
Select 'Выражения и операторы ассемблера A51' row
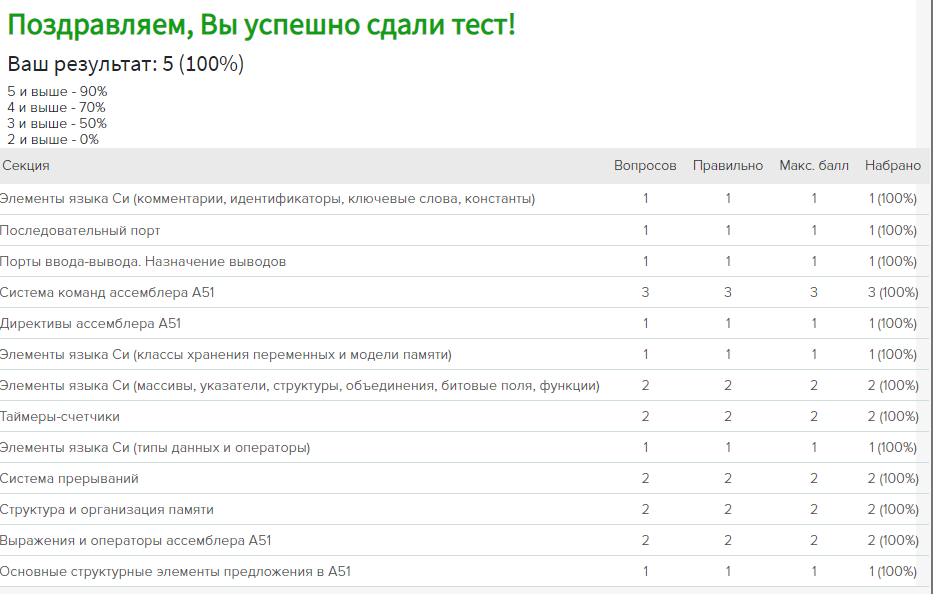pos(464,540)
